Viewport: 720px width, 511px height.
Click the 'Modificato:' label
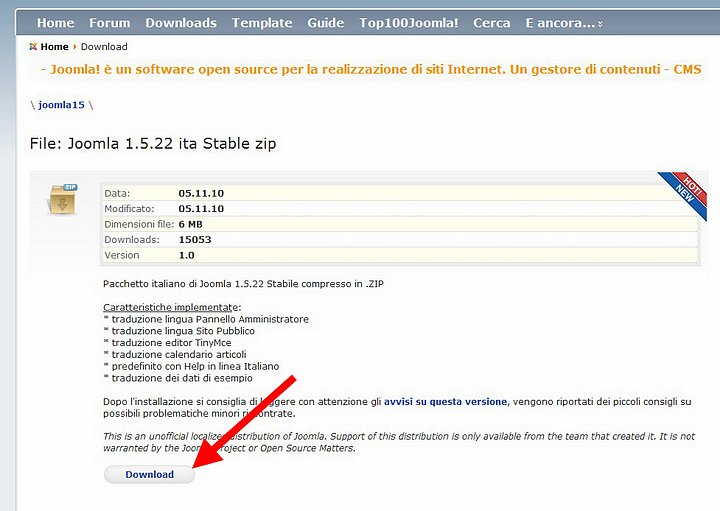[129, 209]
